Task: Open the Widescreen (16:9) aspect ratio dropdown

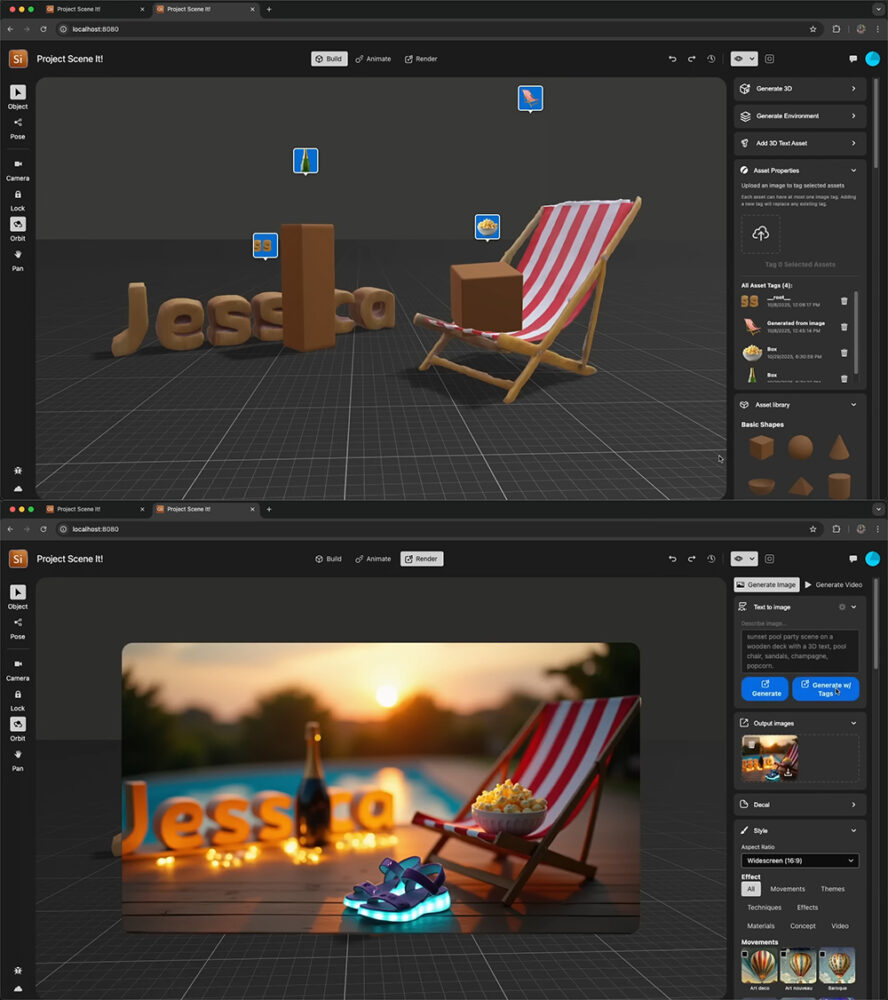Action: pyautogui.click(x=800, y=860)
